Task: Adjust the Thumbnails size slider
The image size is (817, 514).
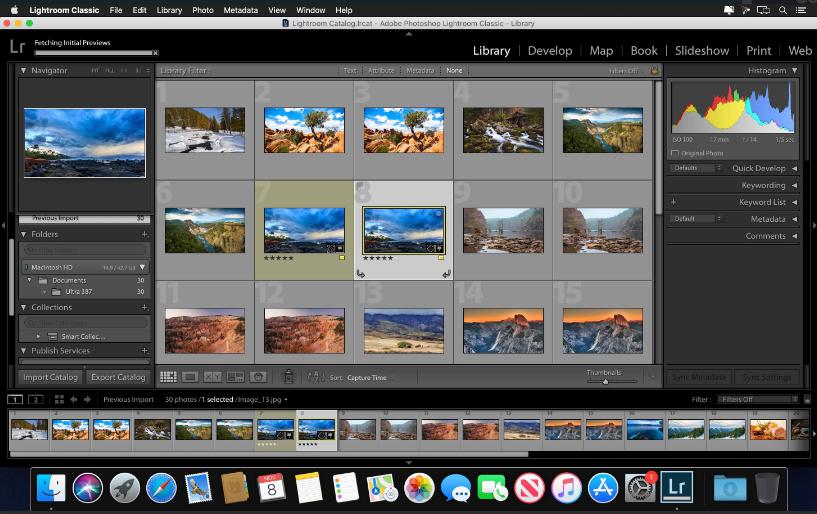Action: pos(605,382)
